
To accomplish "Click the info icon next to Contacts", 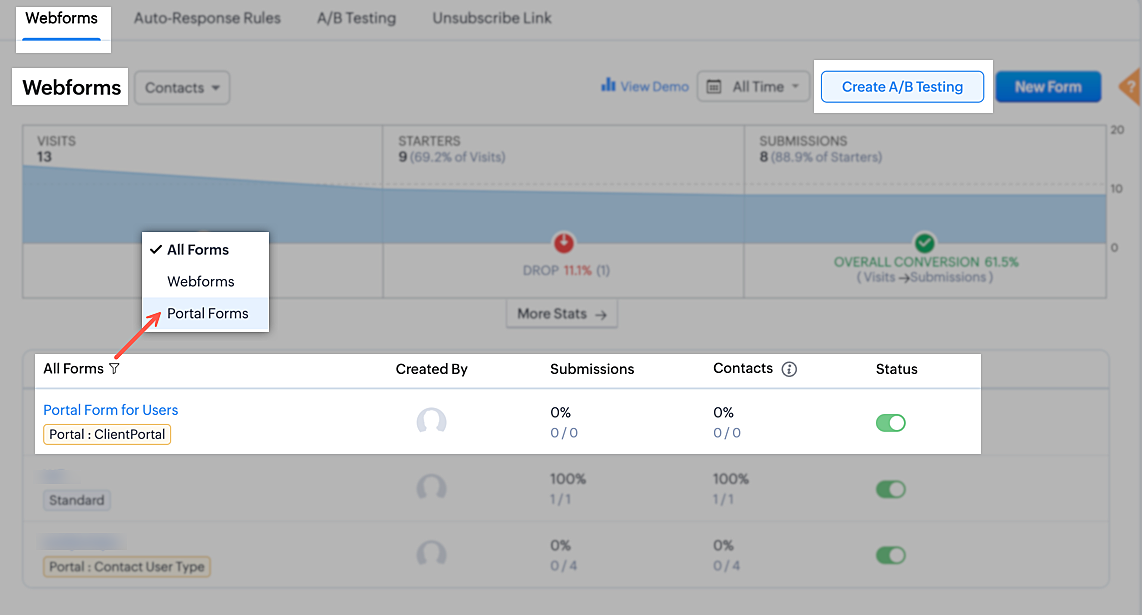I will pyautogui.click(x=789, y=369).
